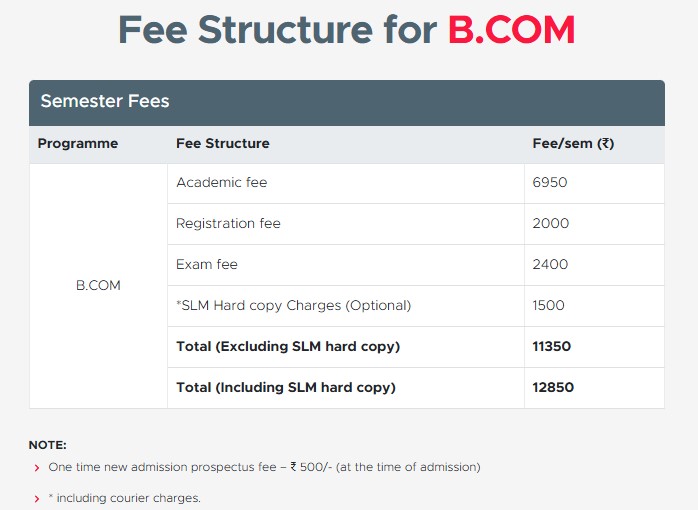Click the Fee Structure column header
This screenshot has height=510, width=698.
(x=223, y=143)
